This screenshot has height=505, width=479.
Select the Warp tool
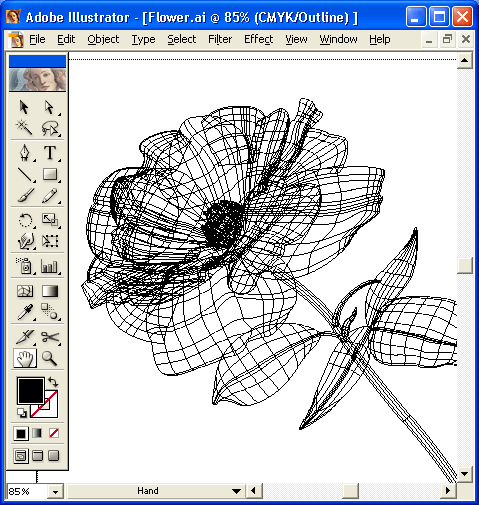(x=25, y=241)
